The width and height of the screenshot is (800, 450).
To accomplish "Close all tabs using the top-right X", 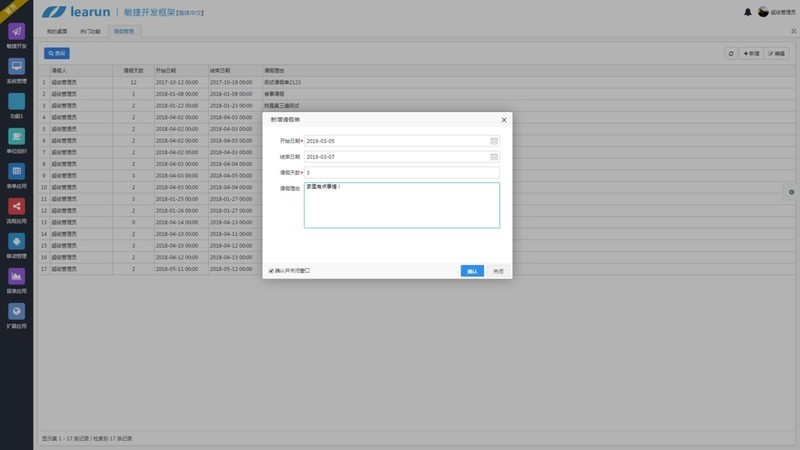I will tap(793, 31).
